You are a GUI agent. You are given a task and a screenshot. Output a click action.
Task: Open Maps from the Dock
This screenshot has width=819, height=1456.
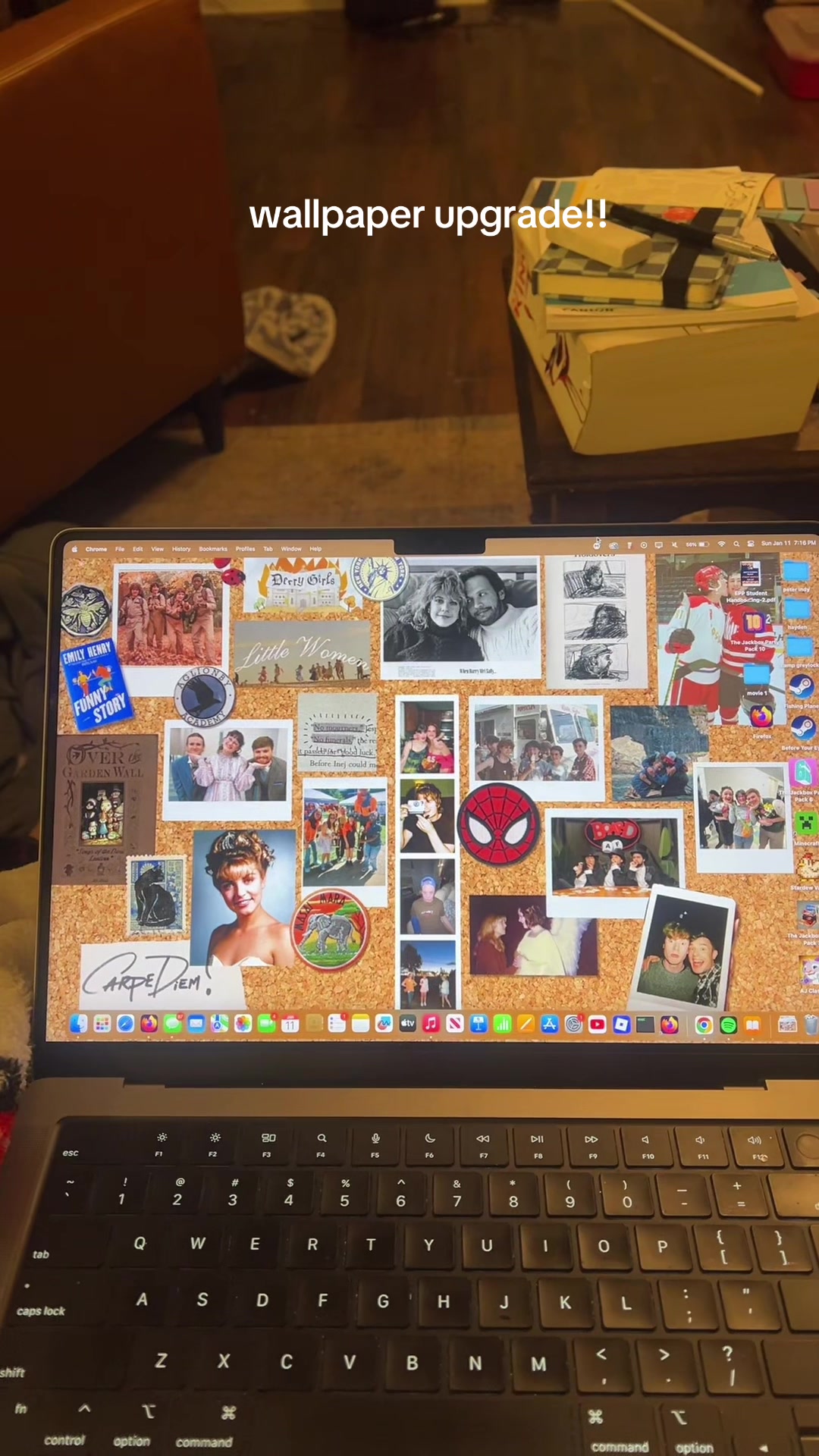[x=219, y=1024]
